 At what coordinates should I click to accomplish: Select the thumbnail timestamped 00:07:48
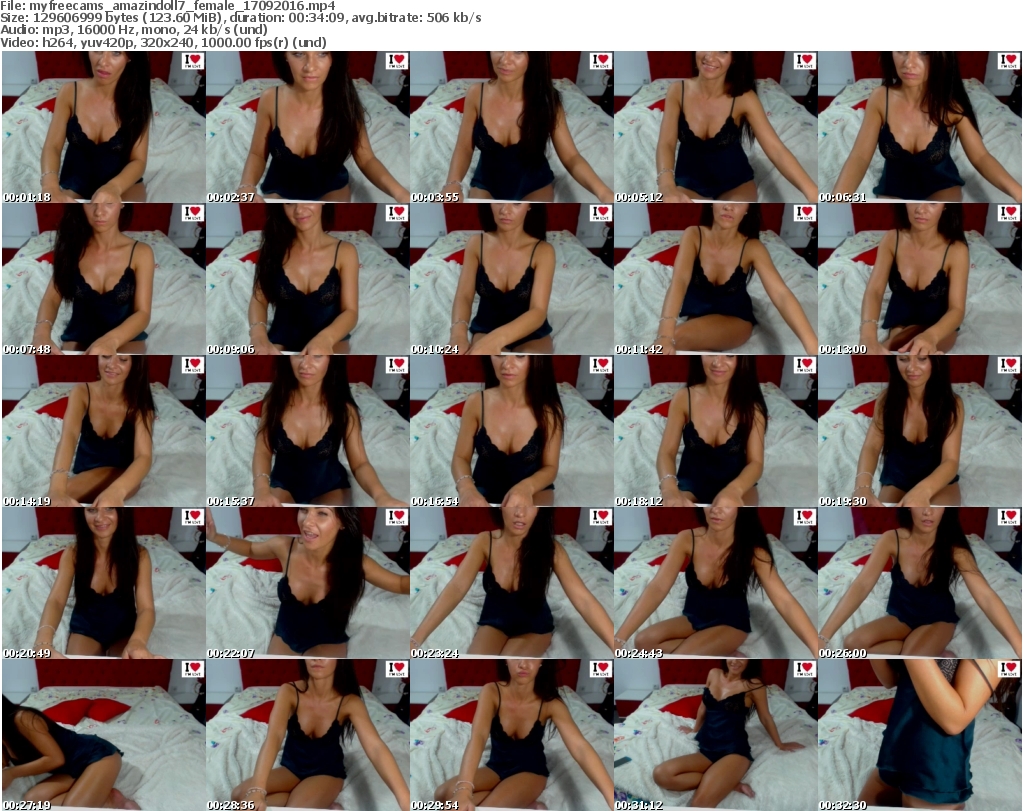pos(104,279)
